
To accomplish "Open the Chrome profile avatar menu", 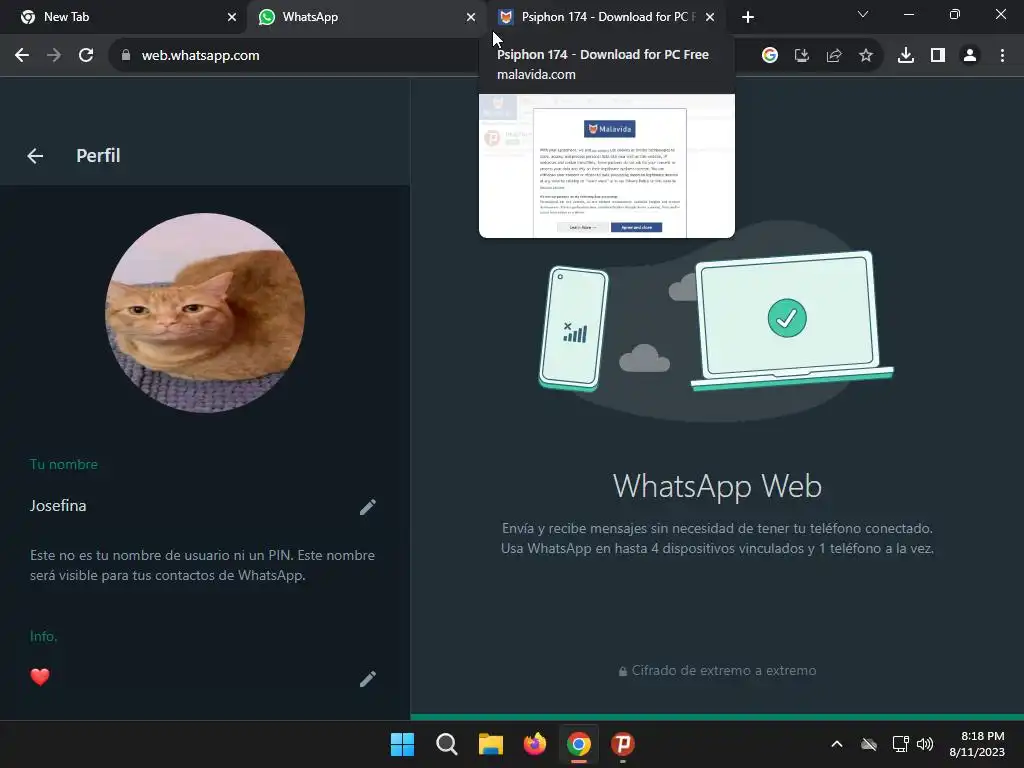I will [970, 56].
